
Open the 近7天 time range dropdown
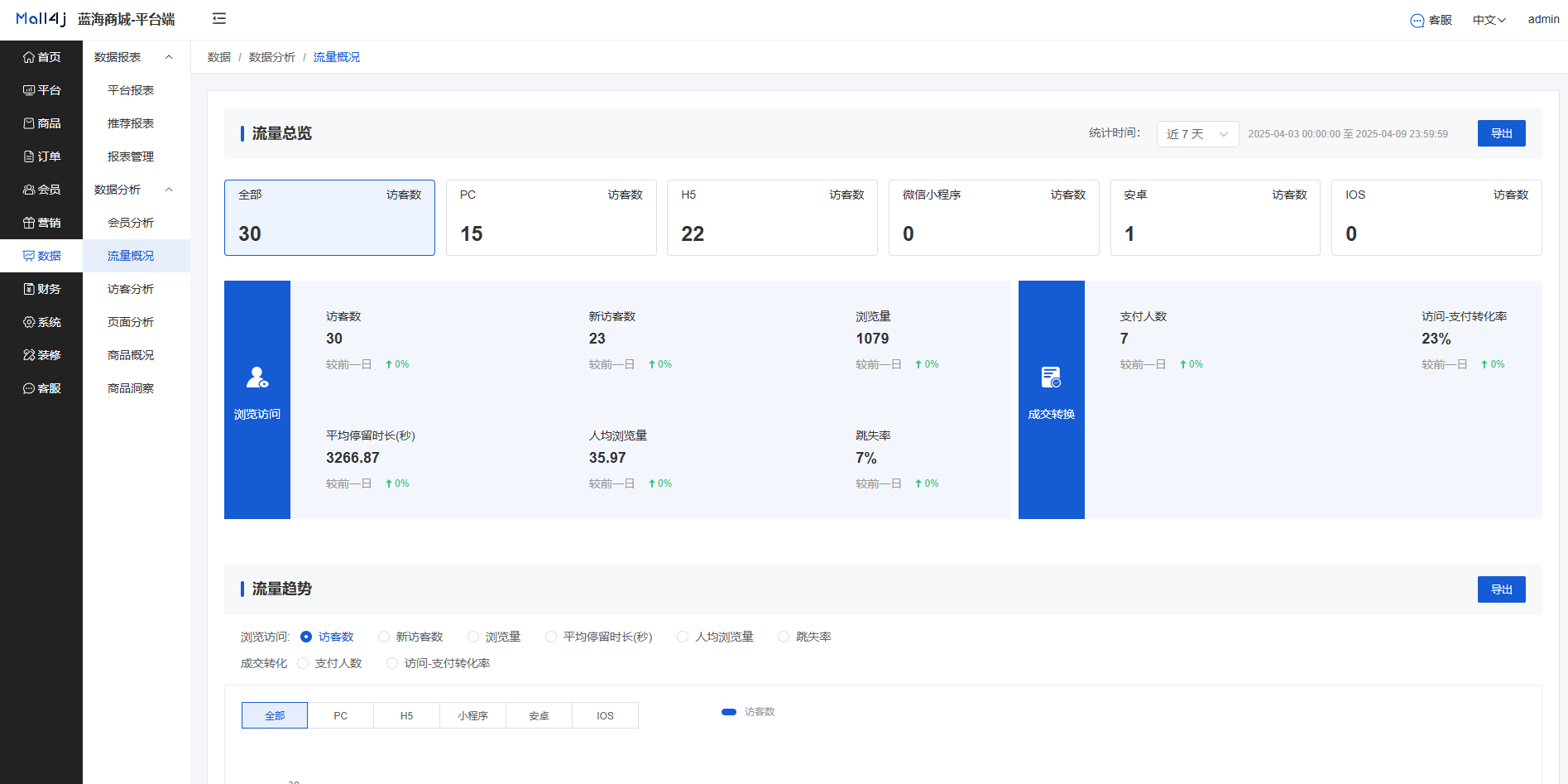click(x=1197, y=134)
